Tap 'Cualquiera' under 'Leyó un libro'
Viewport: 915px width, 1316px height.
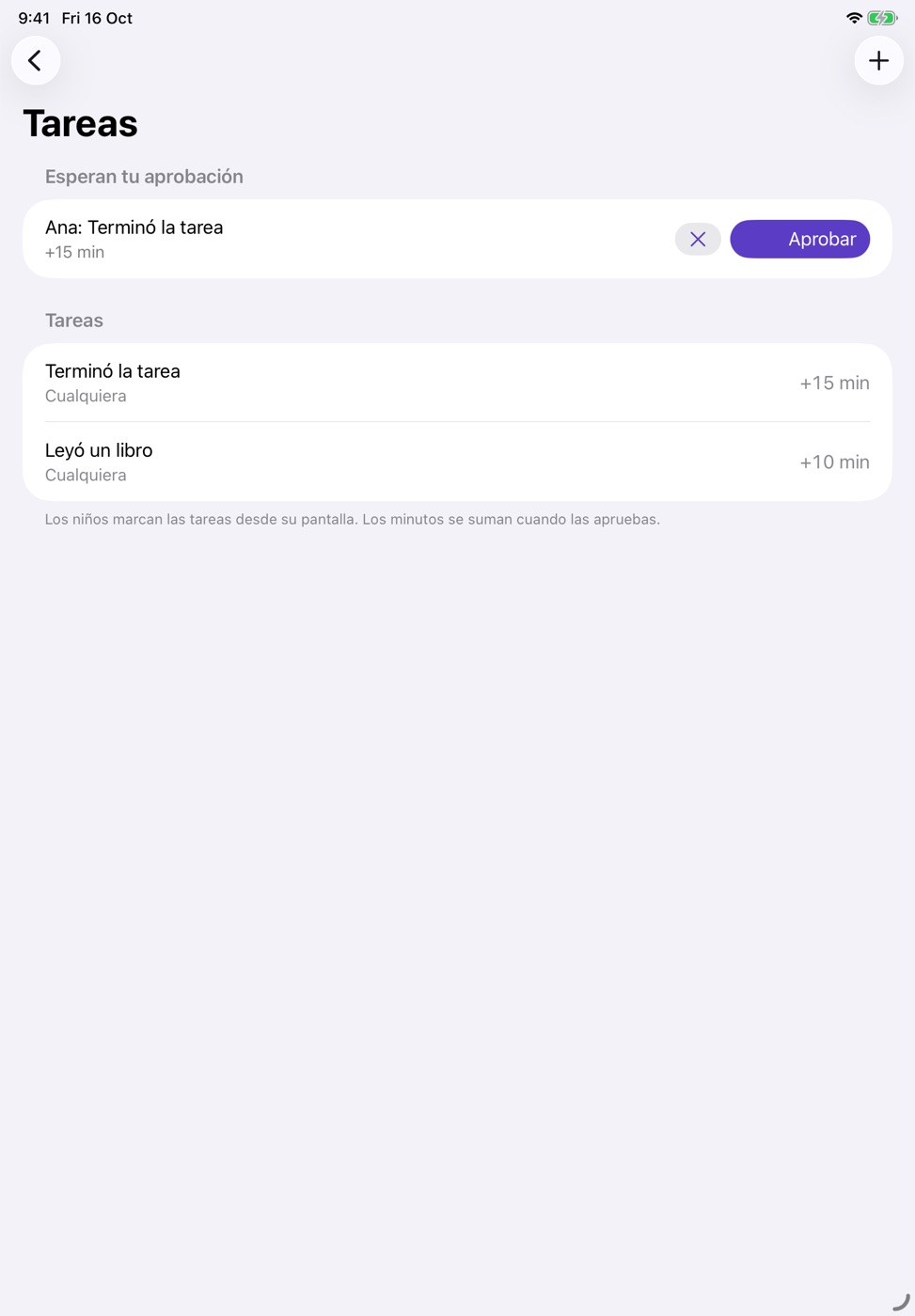(86, 476)
